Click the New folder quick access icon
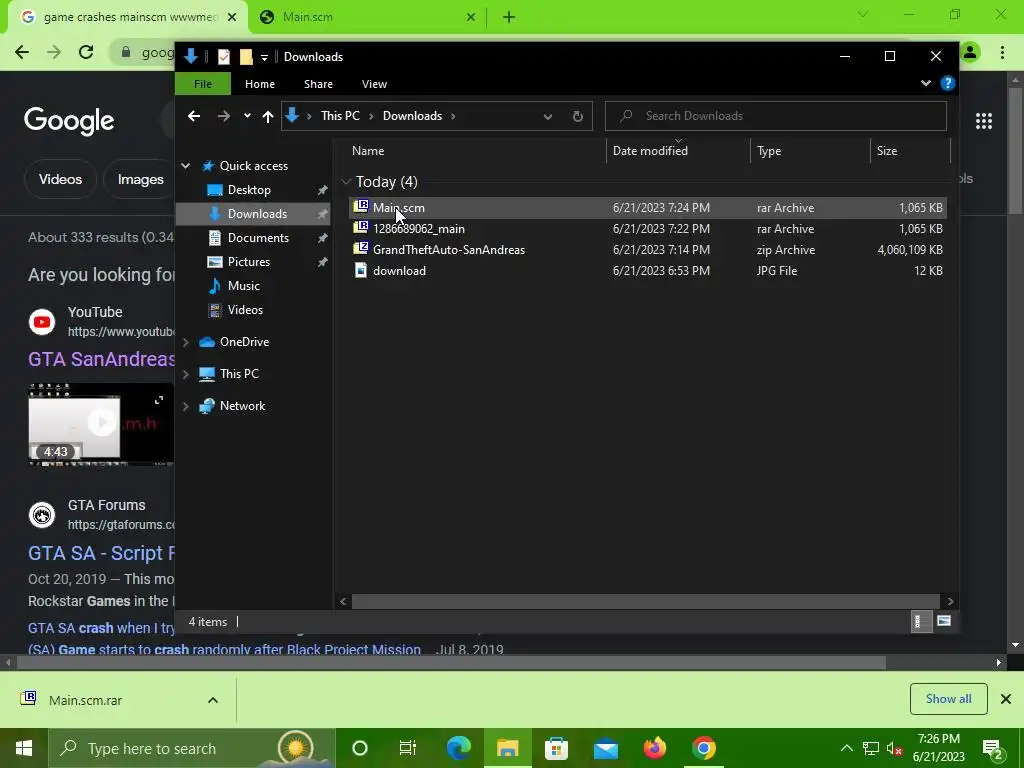Viewport: 1024px width, 768px height. [246, 57]
